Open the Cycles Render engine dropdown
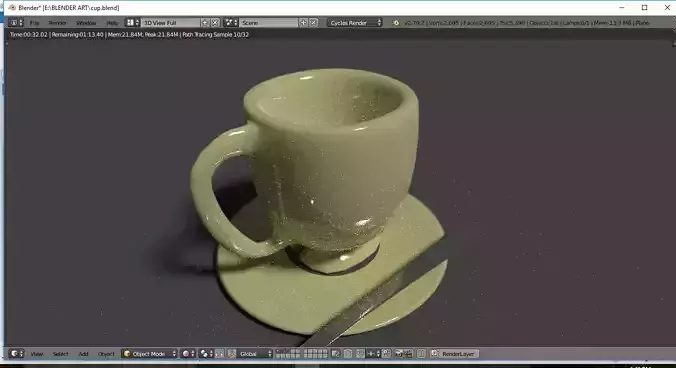The image size is (676, 368). tap(354, 23)
